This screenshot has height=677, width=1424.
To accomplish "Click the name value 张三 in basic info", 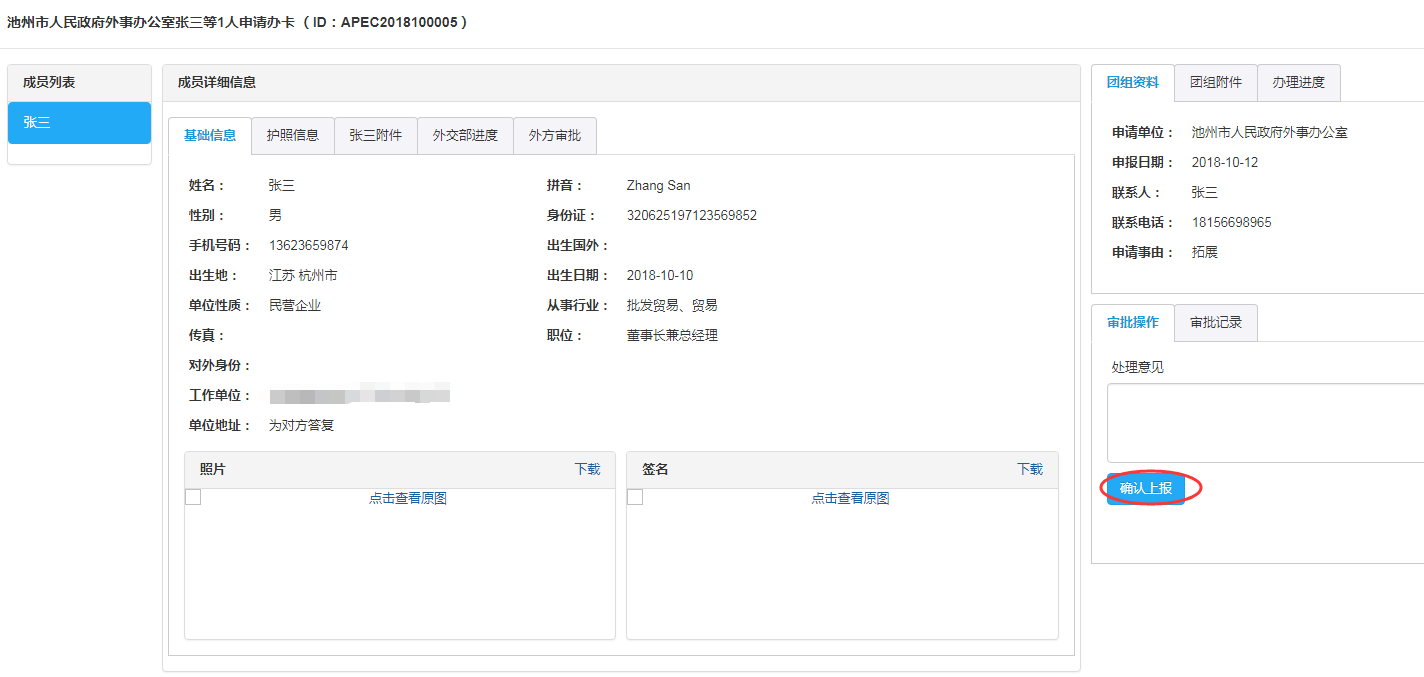I will click(x=282, y=185).
